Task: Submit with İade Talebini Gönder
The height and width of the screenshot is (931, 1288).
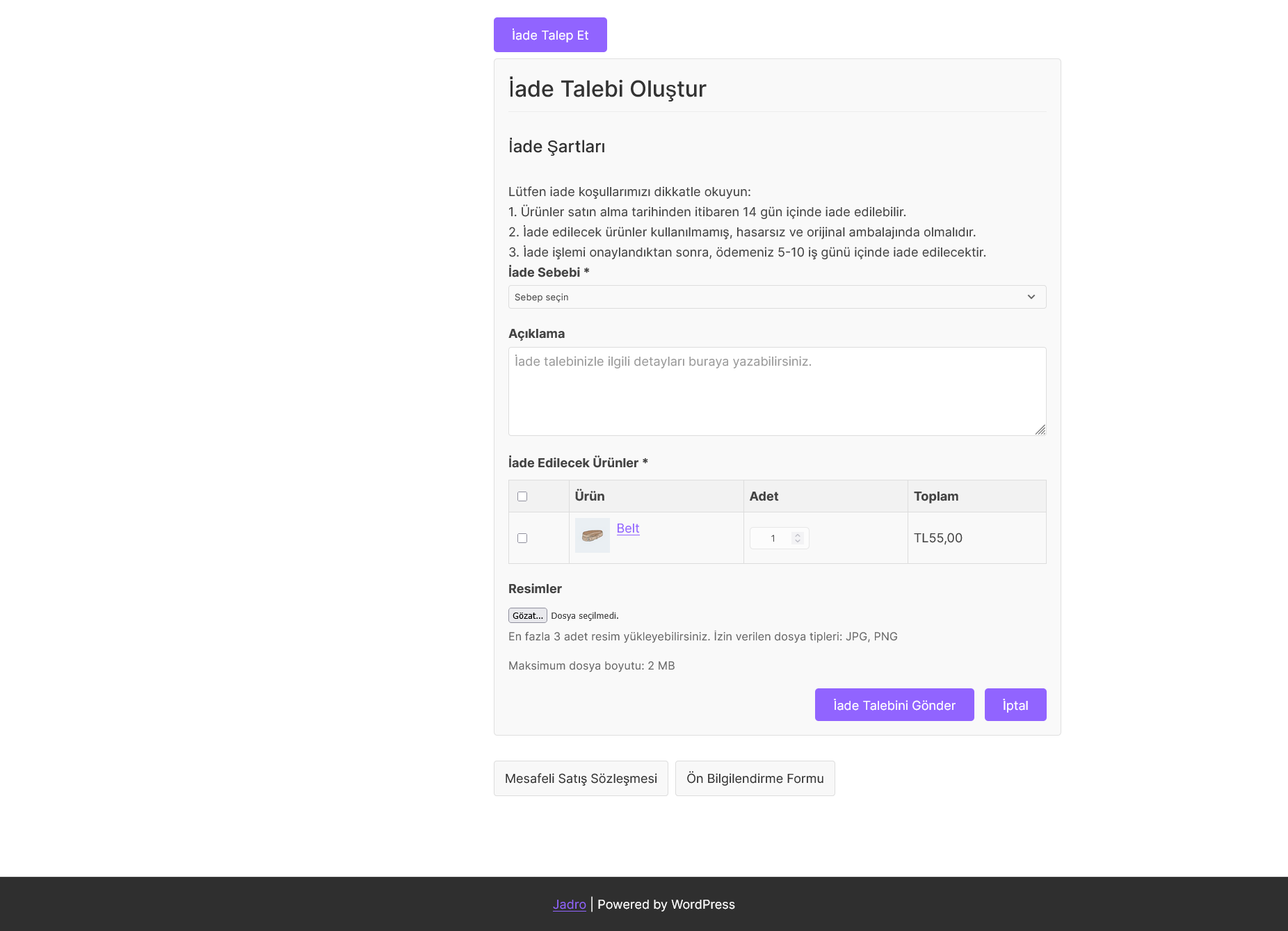Action: pyautogui.click(x=894, y=705)
